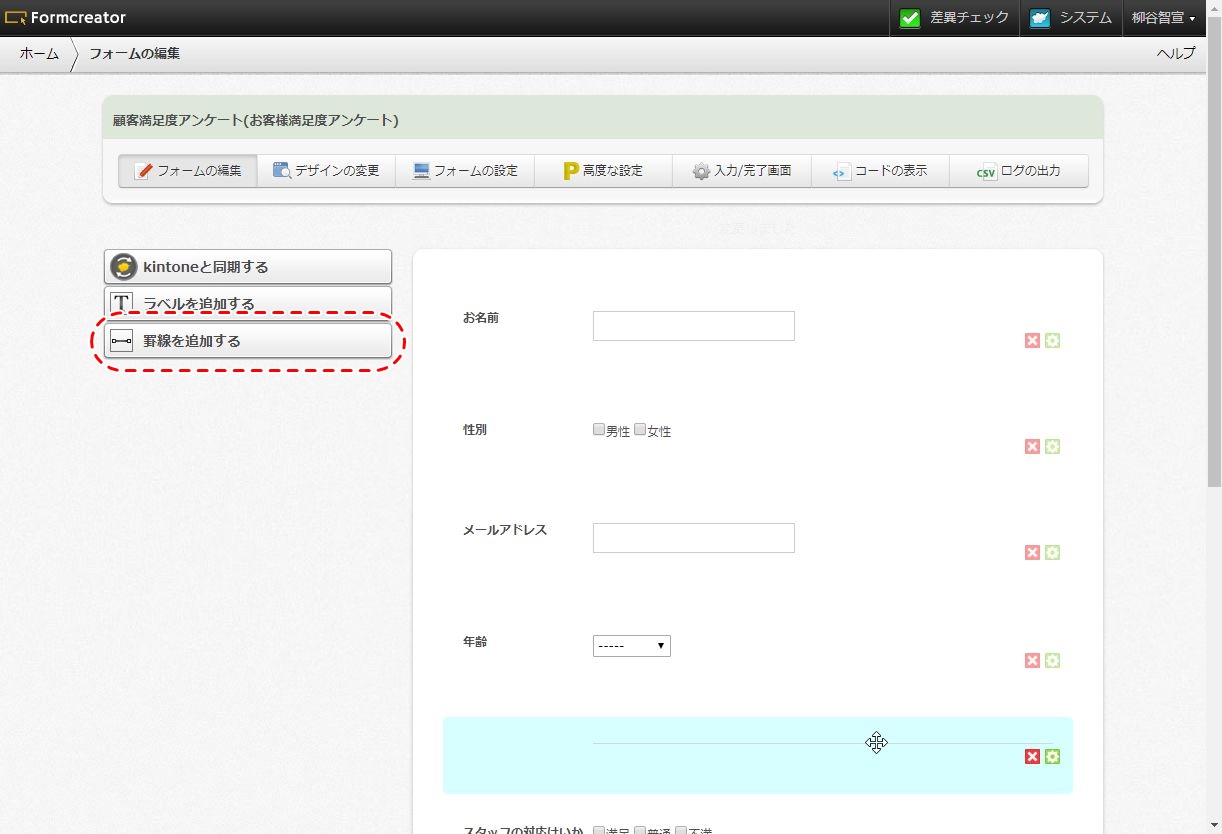This screenshot has height=834, width=1222.
Task: Click the システム icon in the header
Action: click(1040, 18)
